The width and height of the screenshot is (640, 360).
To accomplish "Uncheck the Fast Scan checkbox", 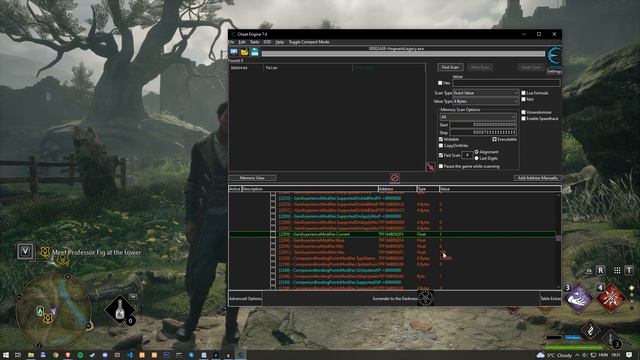I will 441,155.
